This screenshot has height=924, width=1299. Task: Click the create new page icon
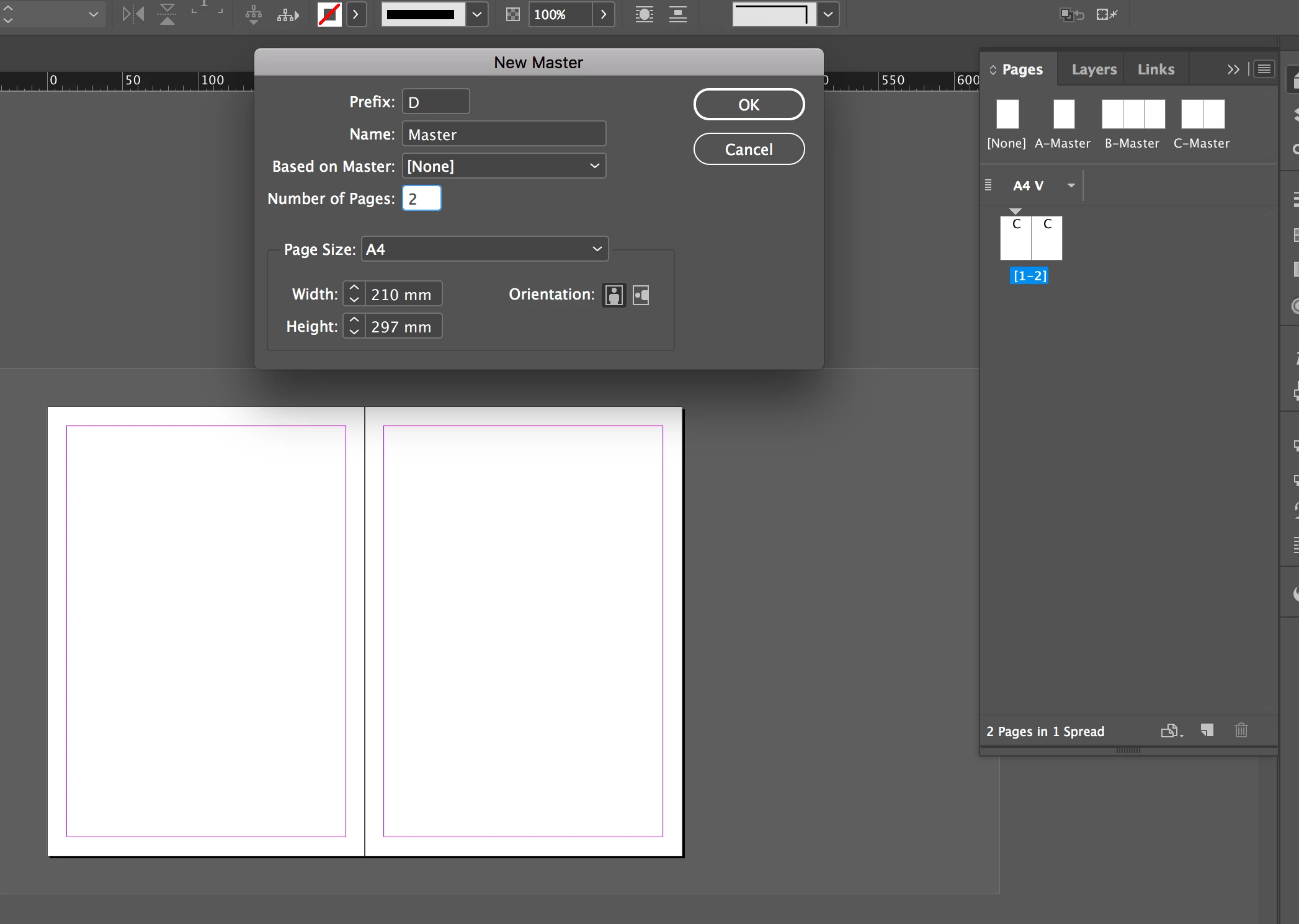[x=1207, y=731]
